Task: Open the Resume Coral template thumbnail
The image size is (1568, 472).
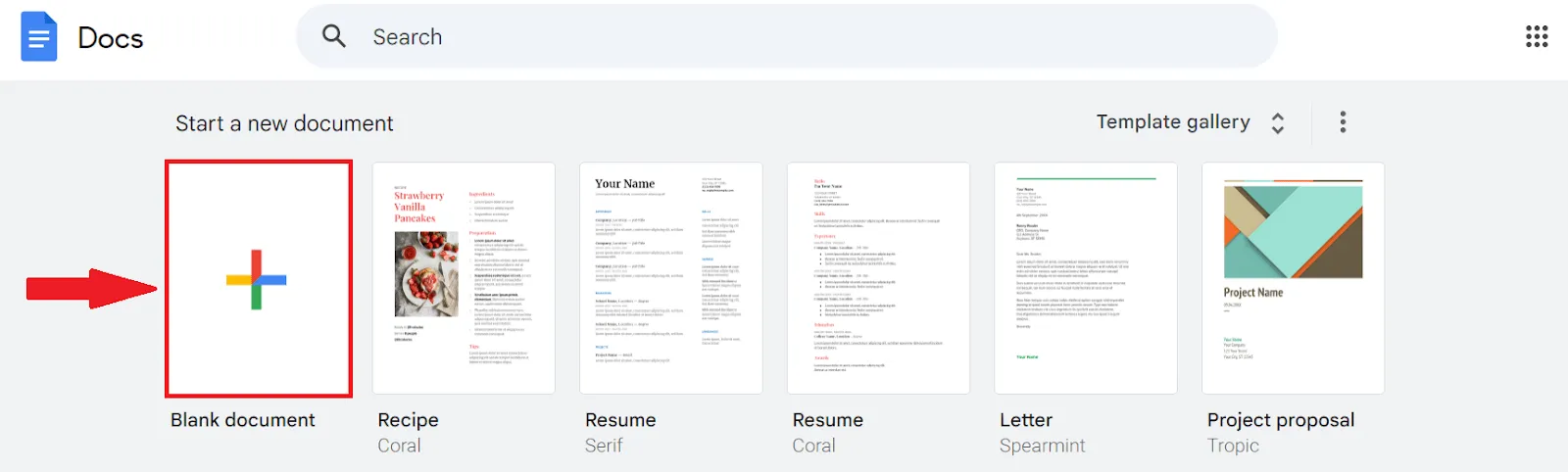Action: tap(879, 278)
